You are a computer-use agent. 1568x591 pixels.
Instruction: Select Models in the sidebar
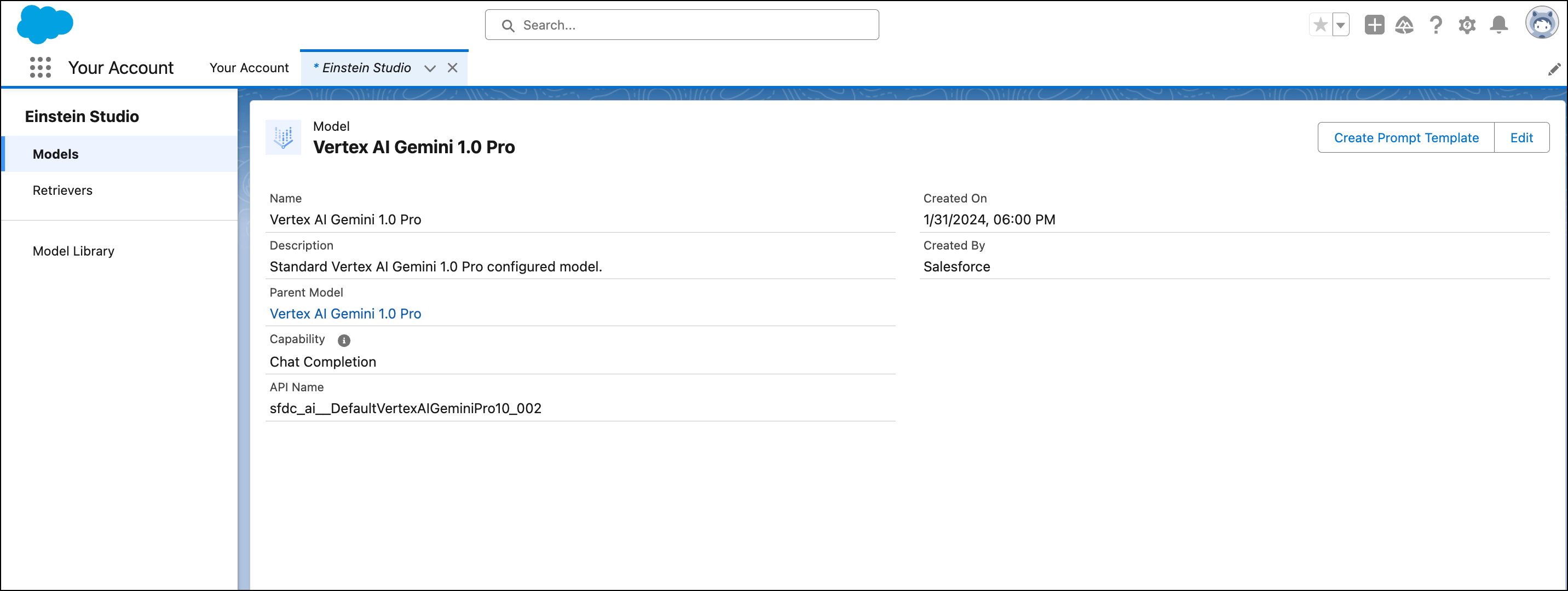pyautogui.click(x=120, y=154)
